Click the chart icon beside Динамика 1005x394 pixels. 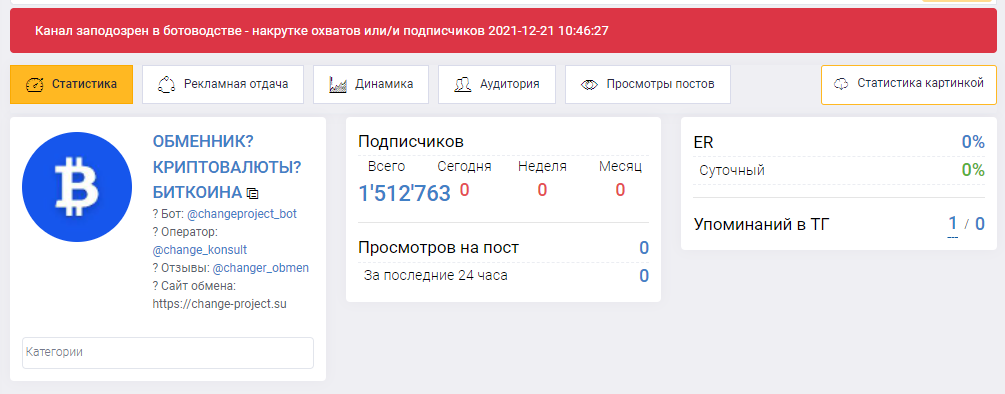338,85
